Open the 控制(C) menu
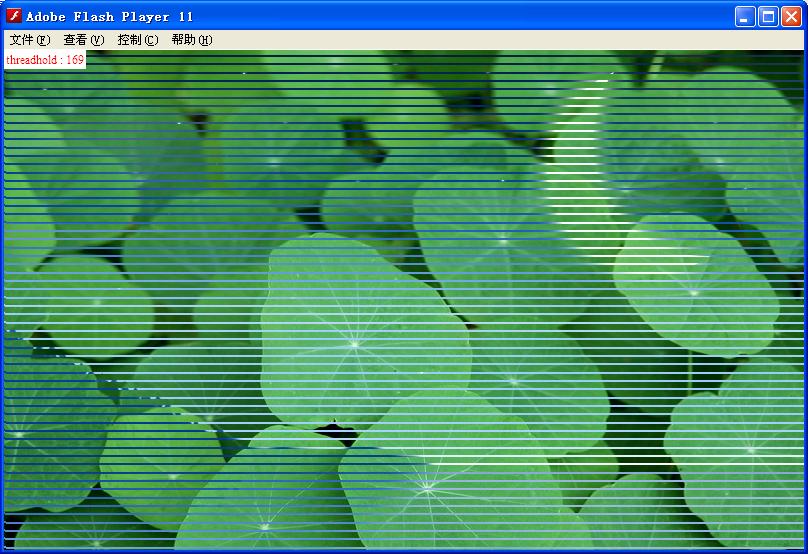 point(138,40)
